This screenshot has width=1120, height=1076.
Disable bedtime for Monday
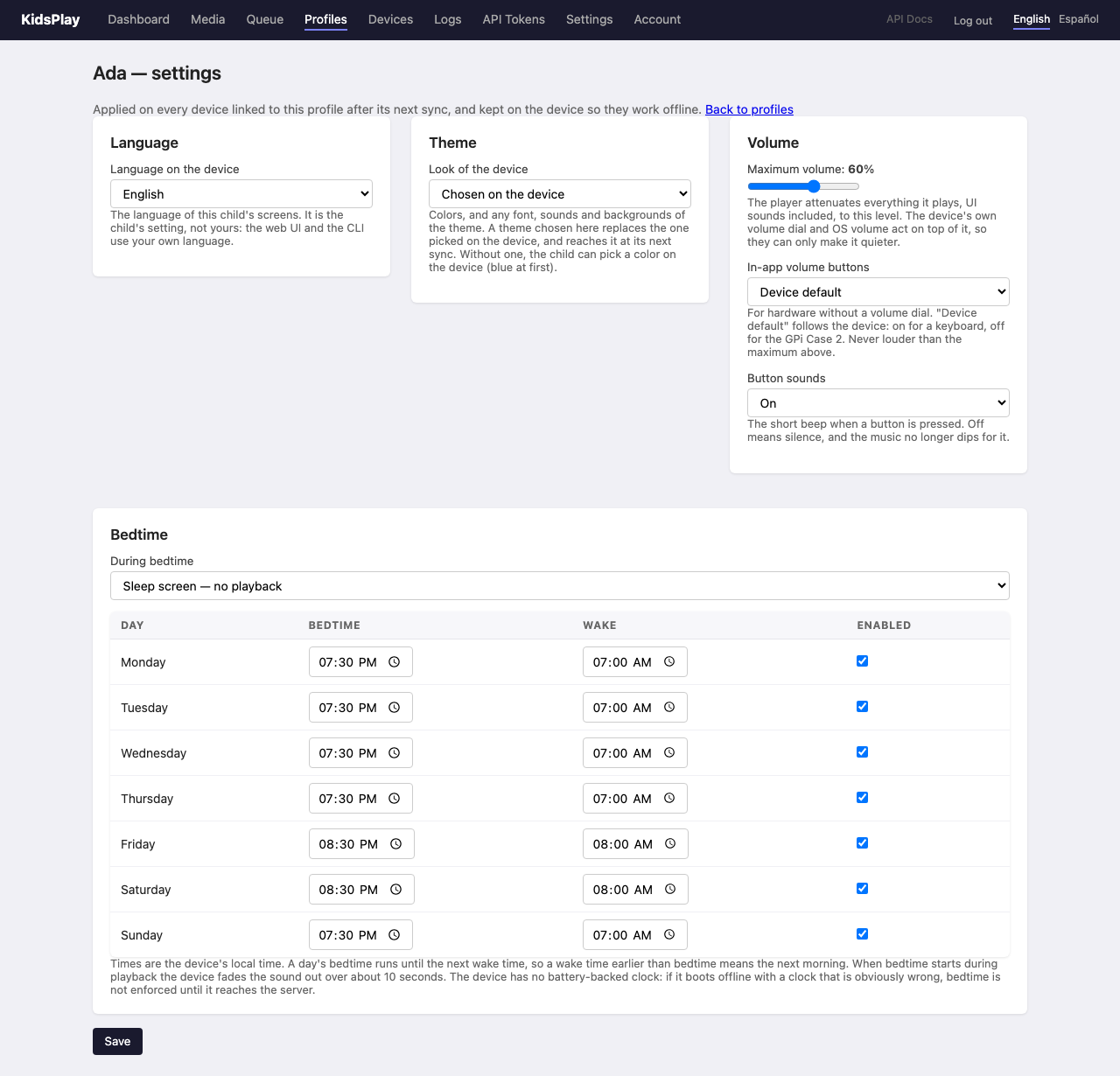(x=863, y=661)
